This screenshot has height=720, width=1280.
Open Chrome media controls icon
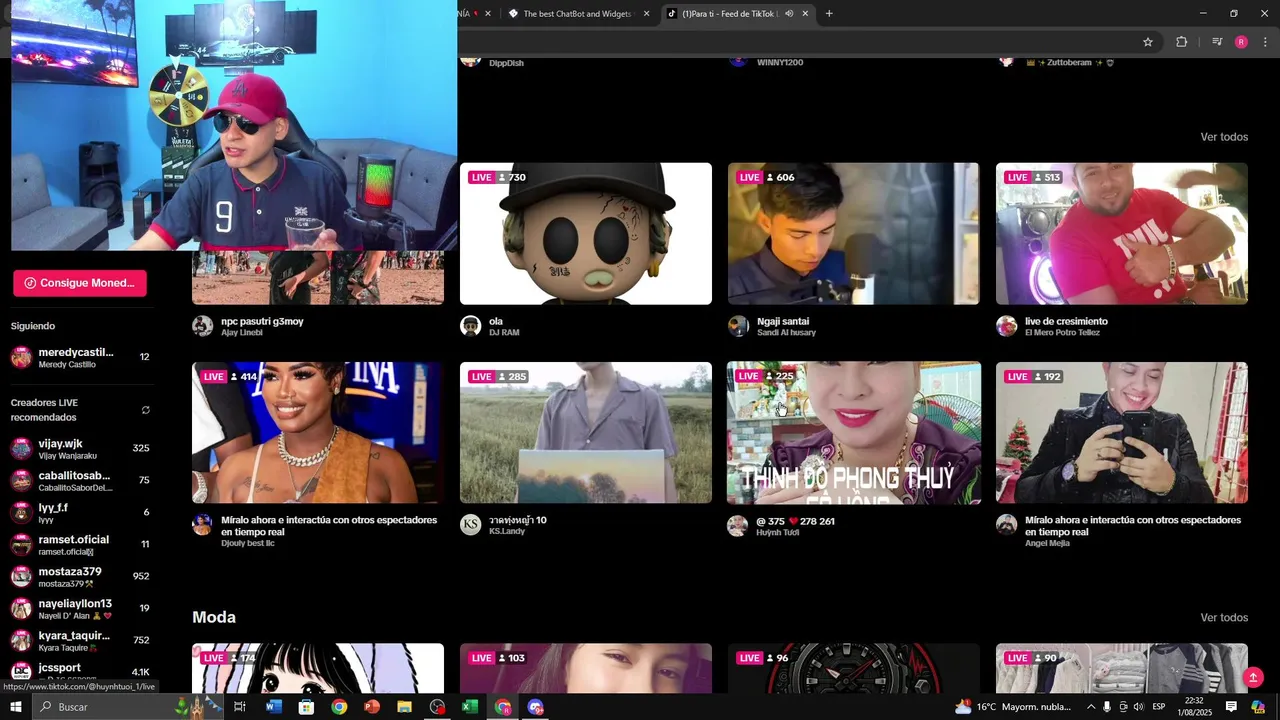tap(1217, 42)
